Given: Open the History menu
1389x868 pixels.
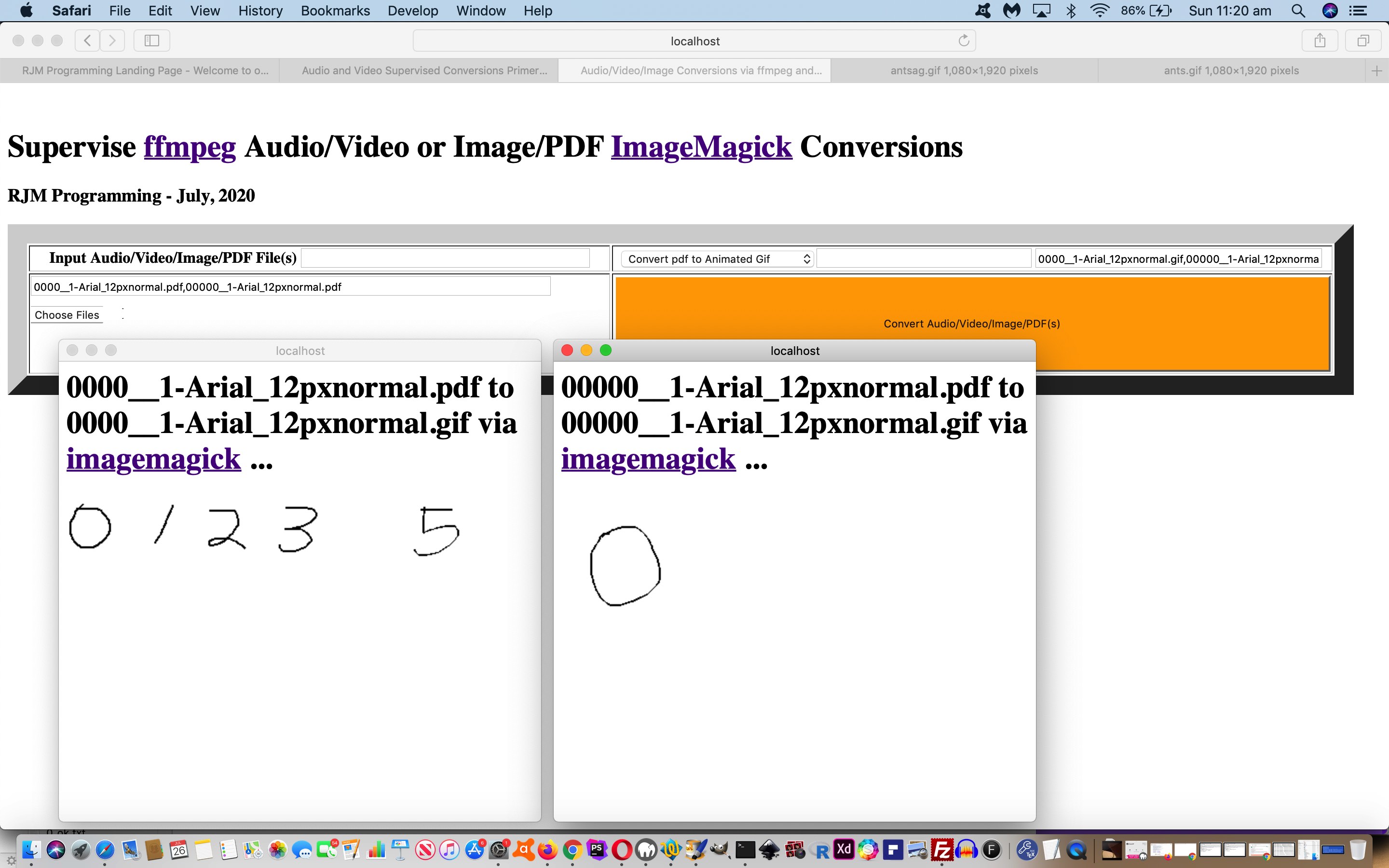Looking at the screenshot, I should [260, 11].
